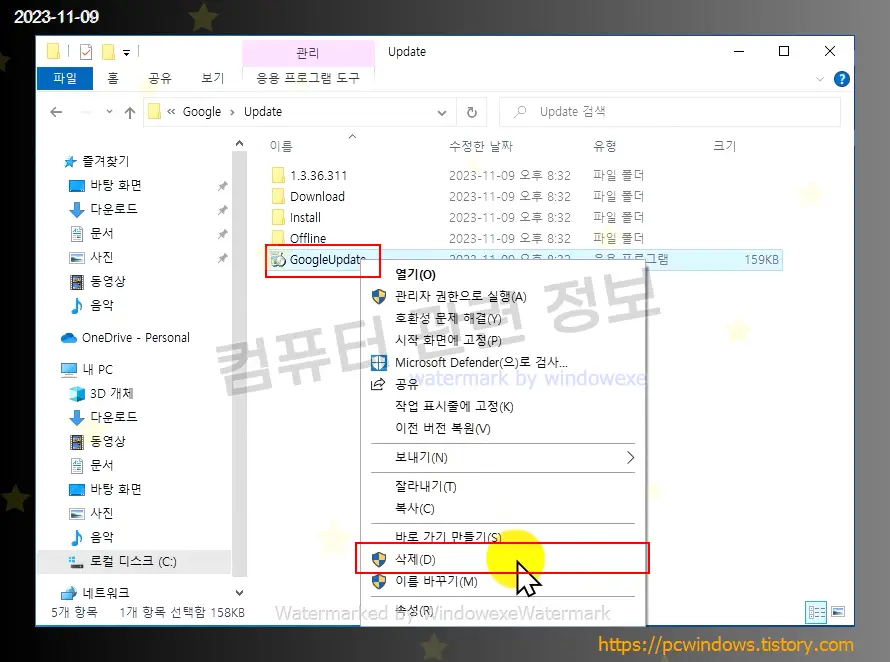Click the Update 검색 search box
Screen dimensions: 890x662
pyautogui.click(x=670, y=112)
